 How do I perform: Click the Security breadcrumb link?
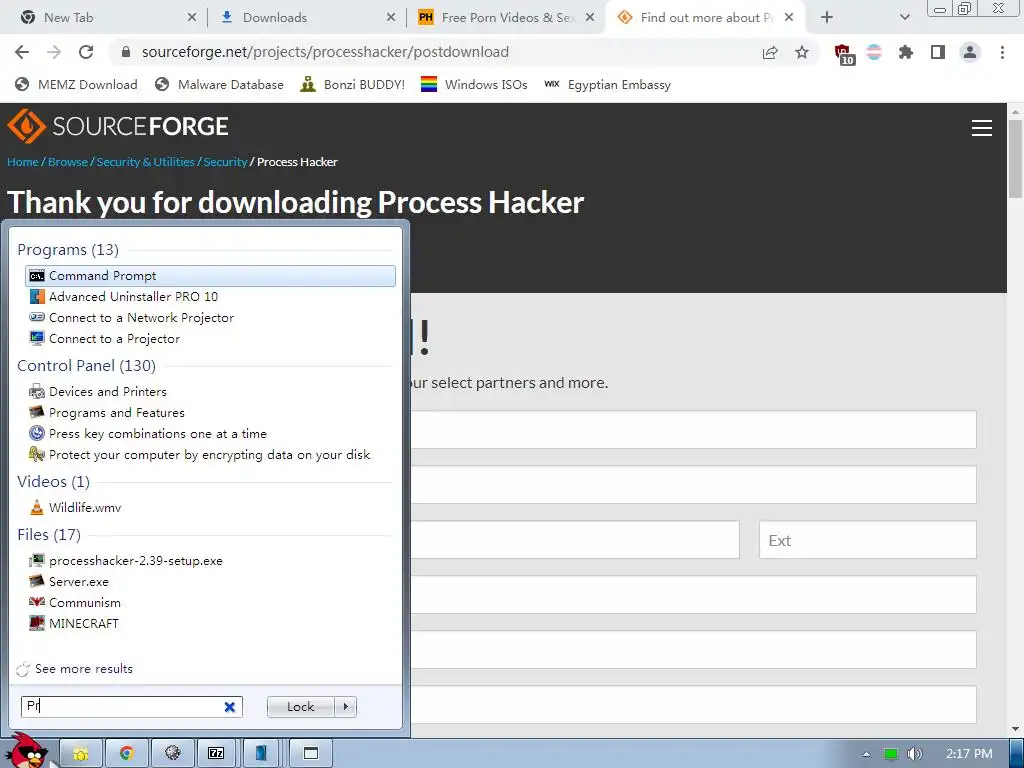point(225,162)
